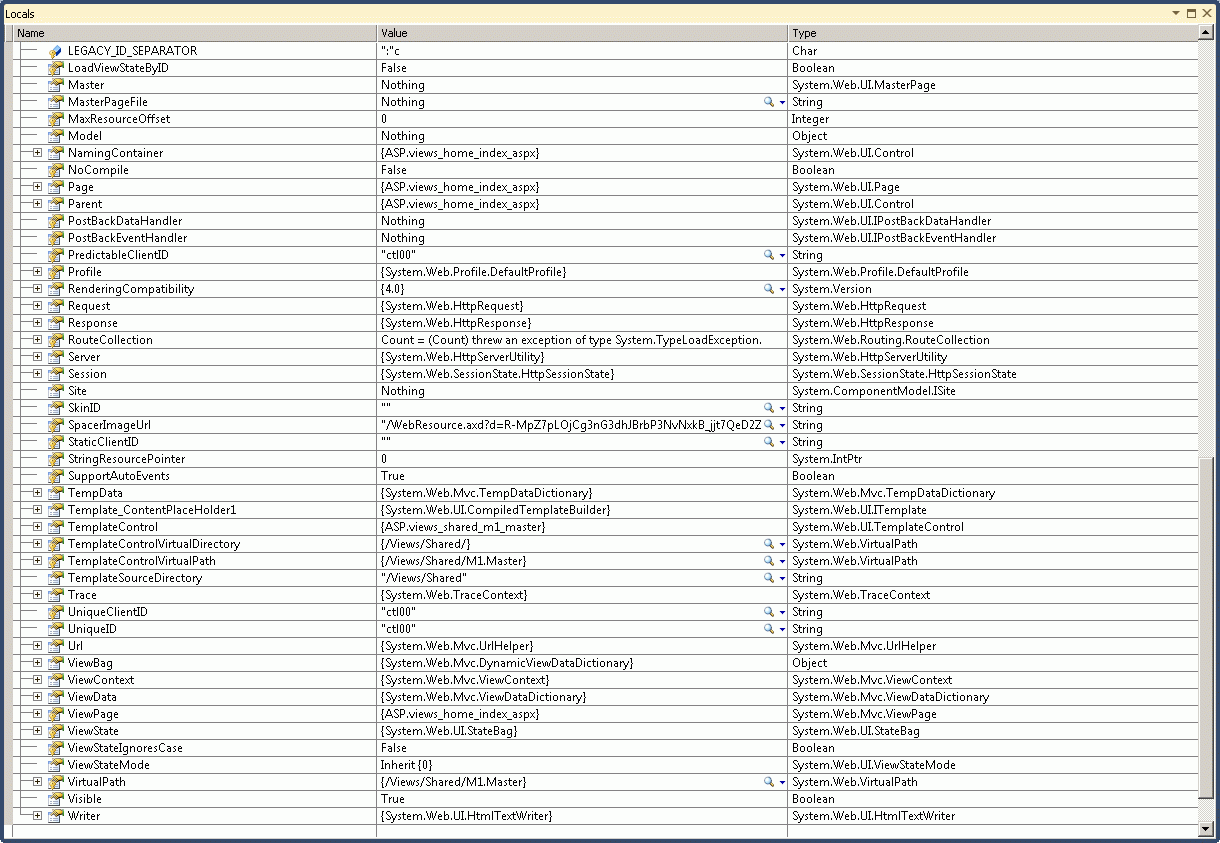Click the System.Web.Mvc.UrlHelper type cell
The width and height of the screenshot is (1220, 843).
pyautogui.click(x=992, y=646)
